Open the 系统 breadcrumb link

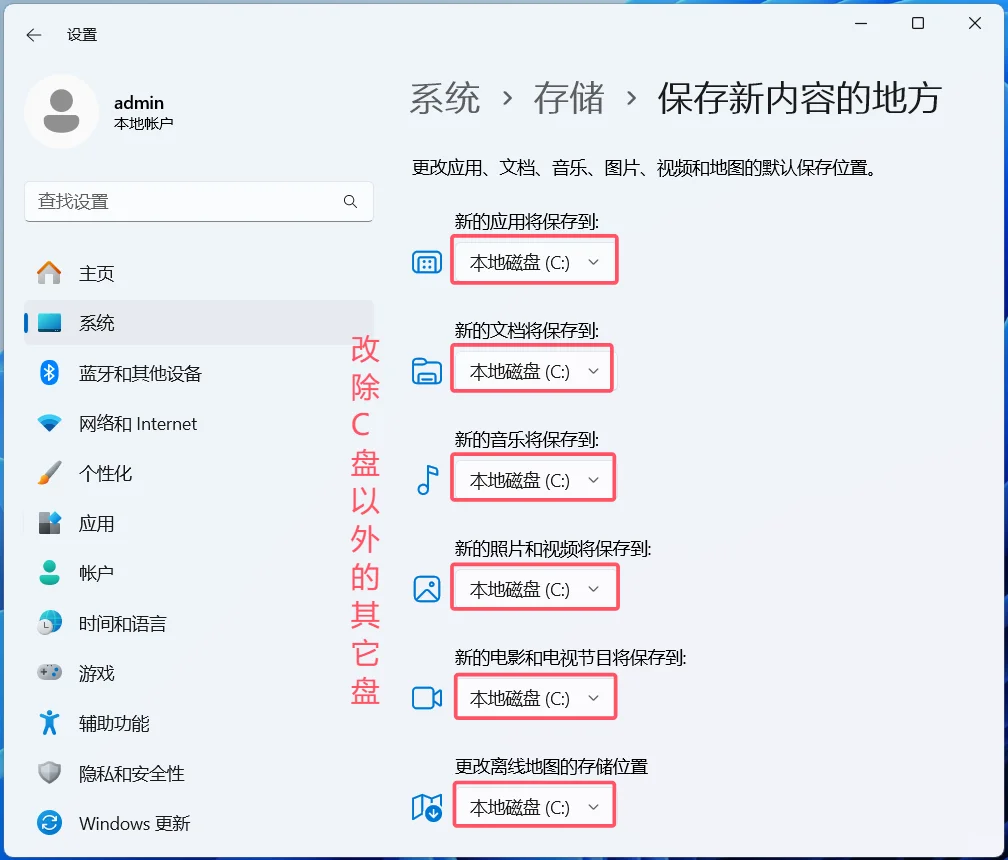pyautogui.click(x=446, y=98)
